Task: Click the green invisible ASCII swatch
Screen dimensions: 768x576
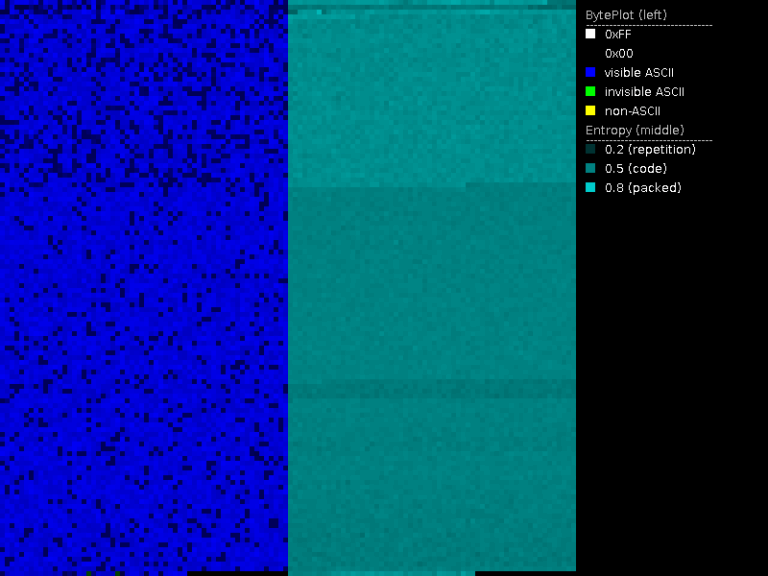Action: [x=590, y=91]
